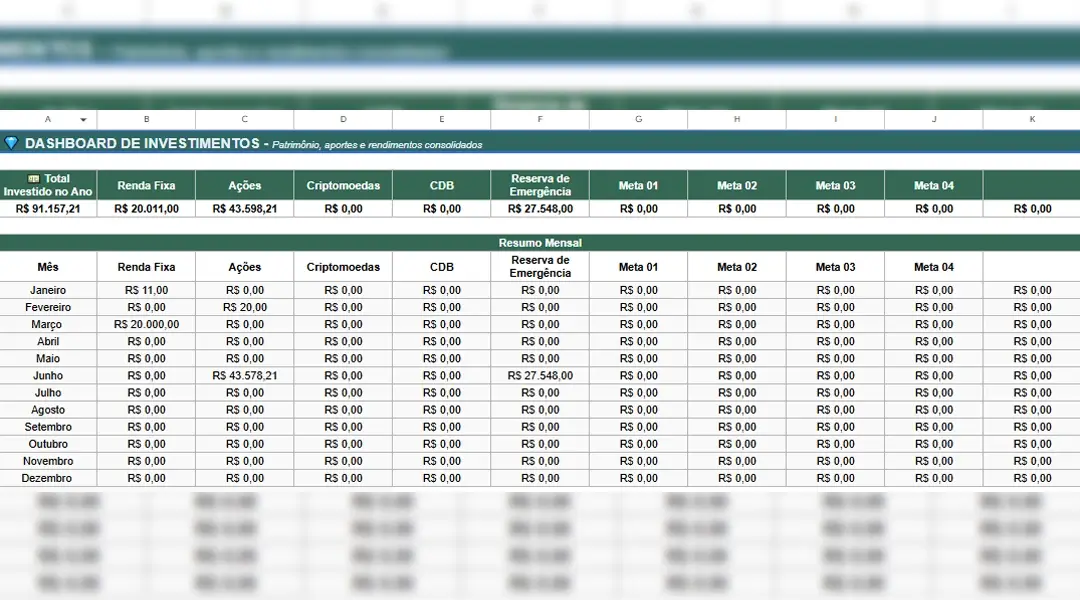Open the column A dropdown arrow

click(x=83, y=120)
